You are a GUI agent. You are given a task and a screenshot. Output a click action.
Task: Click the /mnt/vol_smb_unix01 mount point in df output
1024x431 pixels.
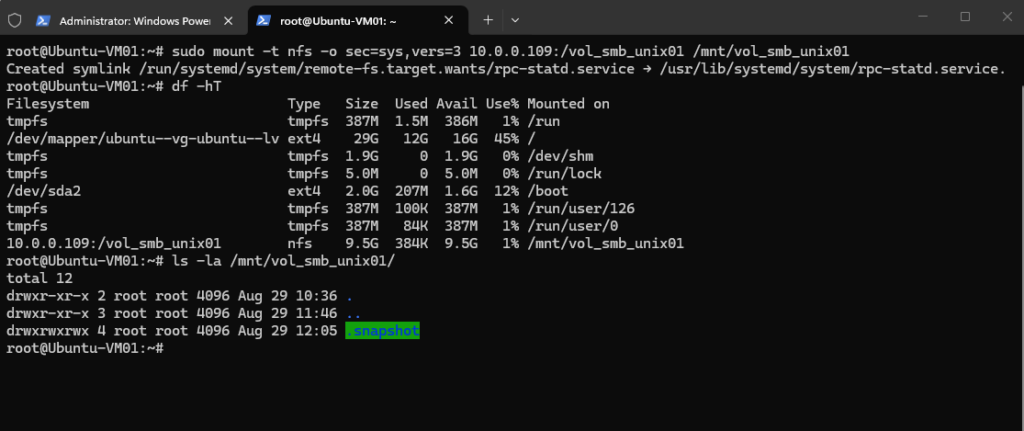605,244
